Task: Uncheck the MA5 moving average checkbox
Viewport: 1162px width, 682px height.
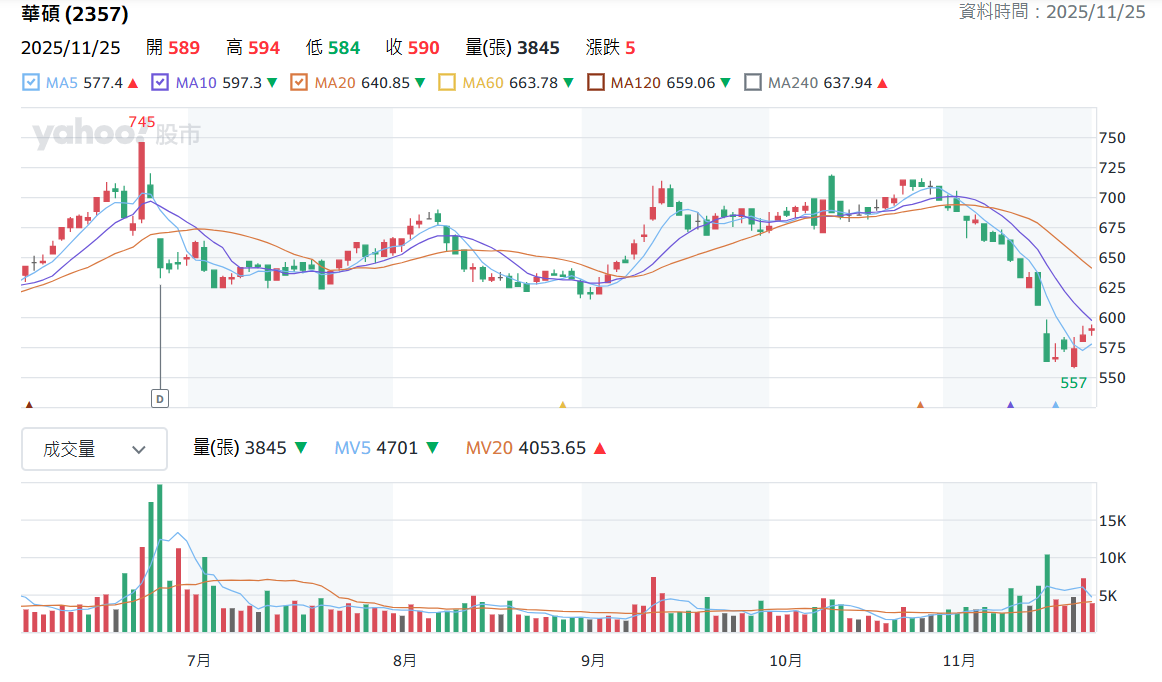Action: point(30,82)
